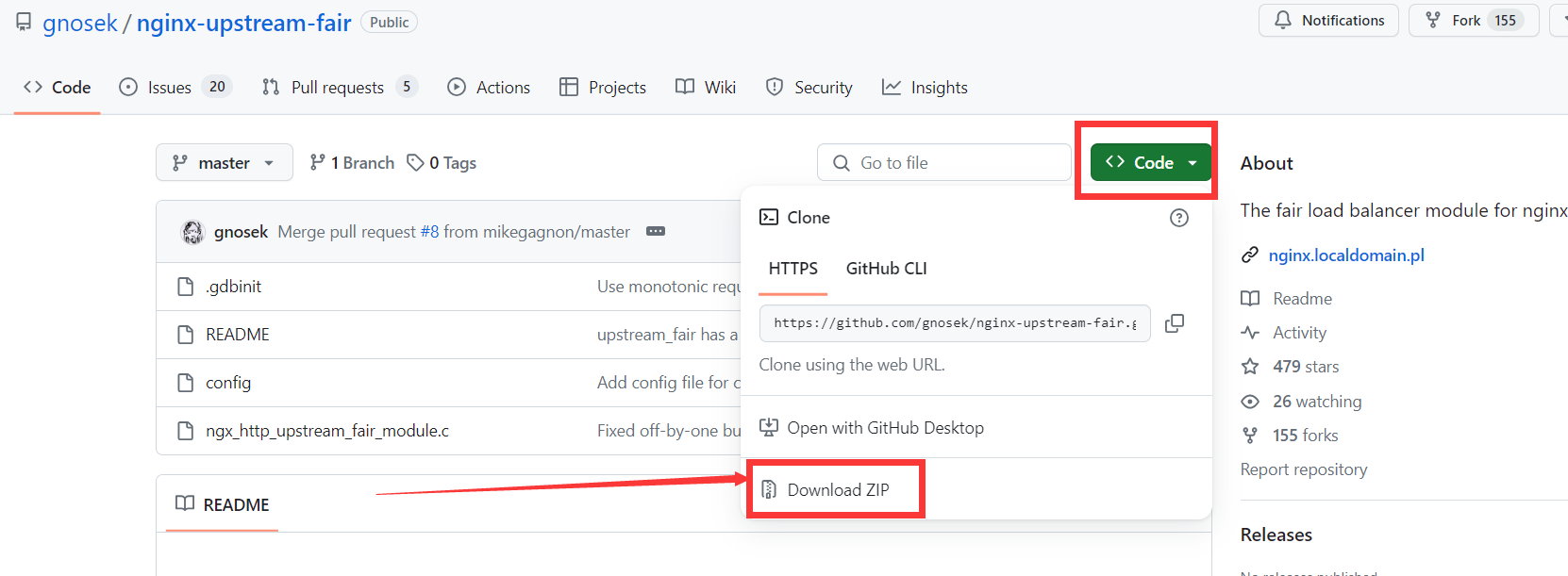Open the nginx-upstream-fair repository link

coord(243,23)
